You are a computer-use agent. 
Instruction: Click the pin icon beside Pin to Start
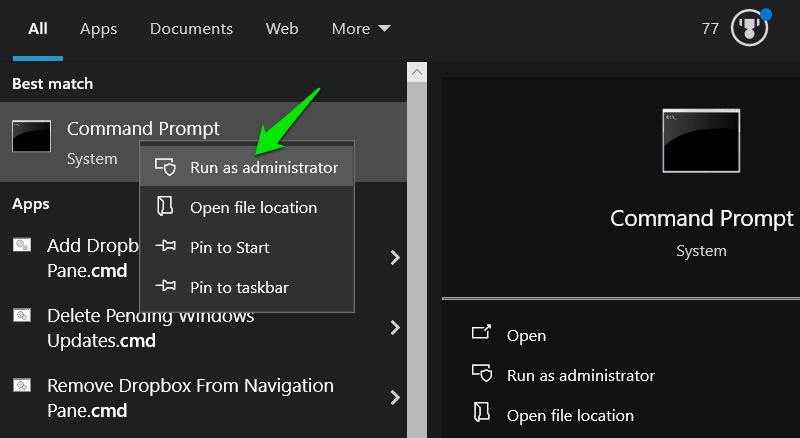[x=166, y=247]
